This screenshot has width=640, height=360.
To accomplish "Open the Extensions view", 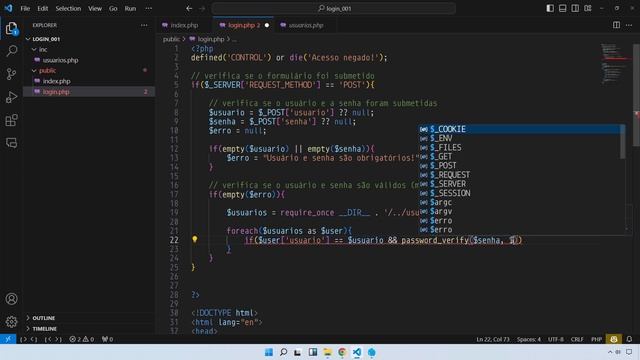I will [11, 120].
